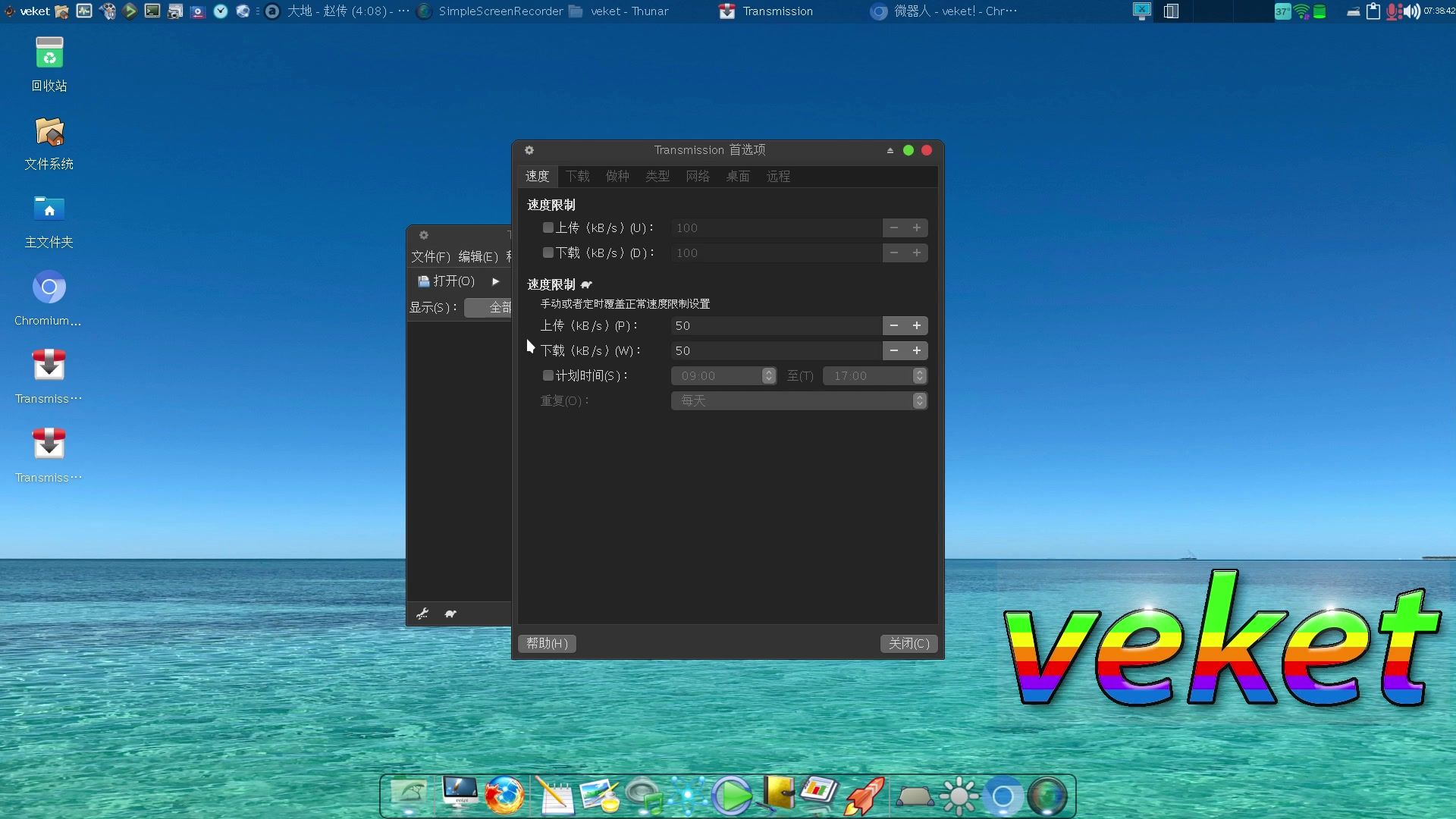Switch to the 桌面 tab
This screenshot has height=819, width=1456.
[738, 176]
